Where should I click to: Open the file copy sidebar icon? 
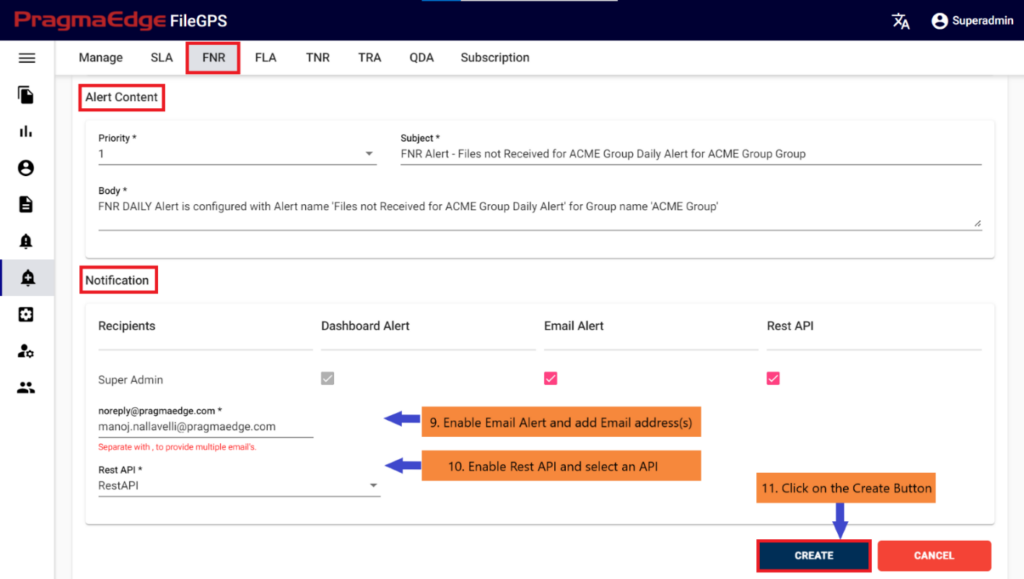pyautogui.click(x=26, y=95)
